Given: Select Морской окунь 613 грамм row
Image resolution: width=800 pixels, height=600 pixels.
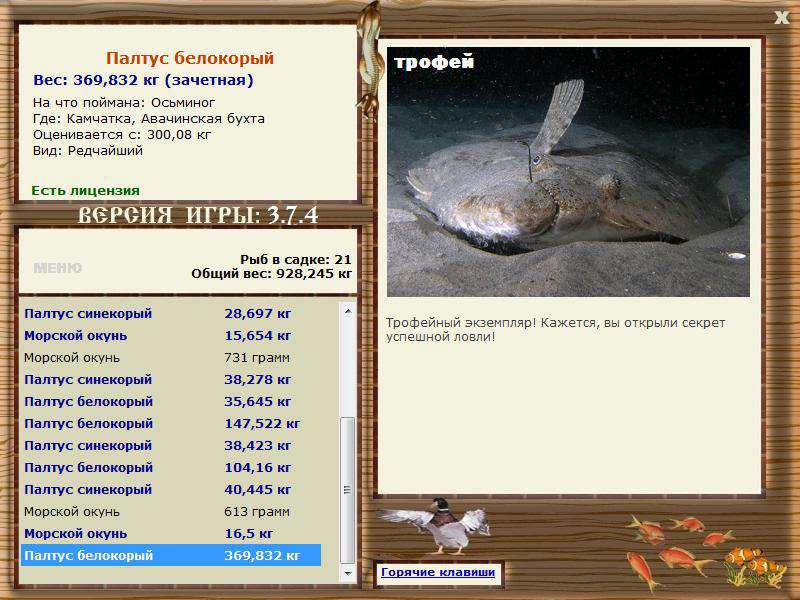Looking at the screenshot, I should (x=170, y=511).
